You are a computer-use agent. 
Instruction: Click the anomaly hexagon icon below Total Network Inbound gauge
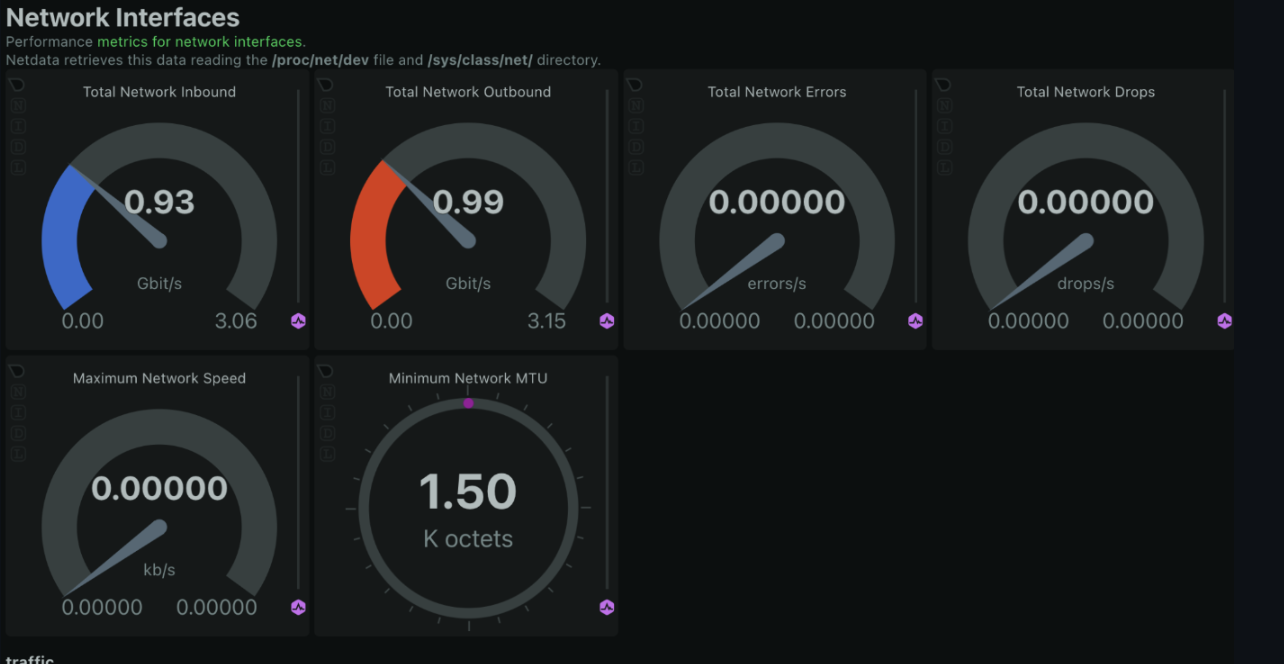tap(297, 321)
